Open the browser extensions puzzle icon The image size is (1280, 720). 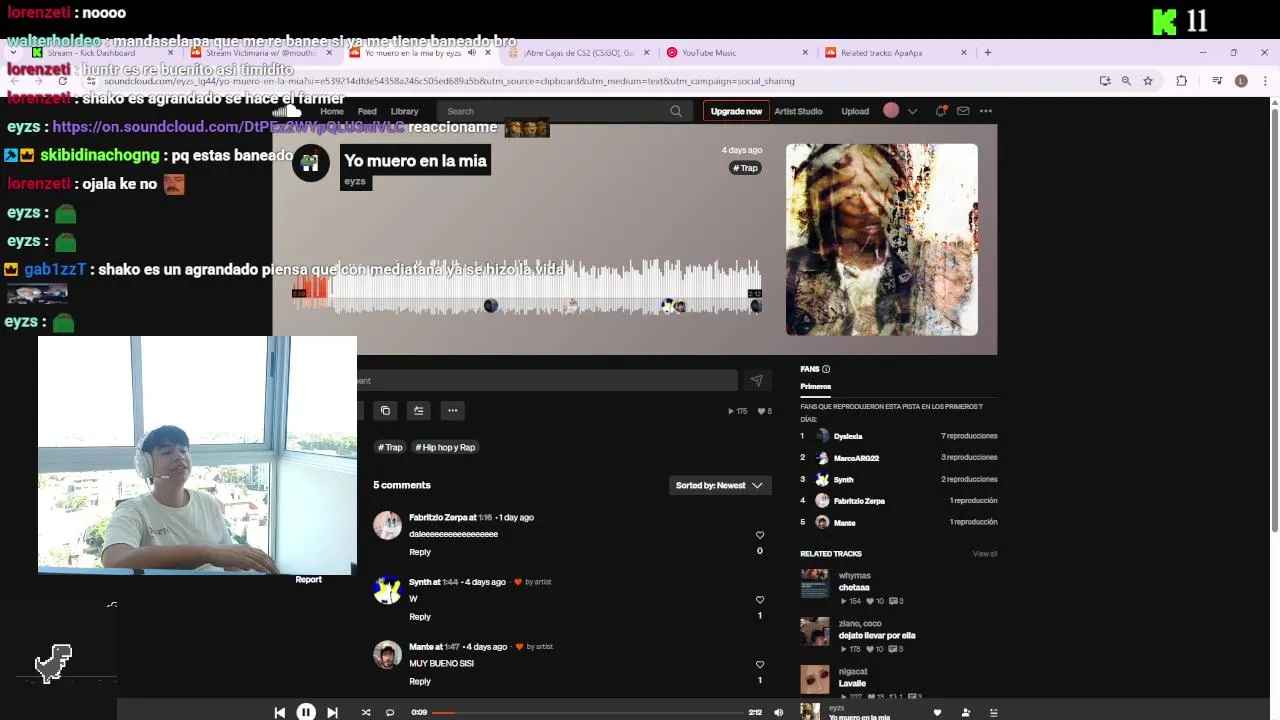coord(1181,81)
